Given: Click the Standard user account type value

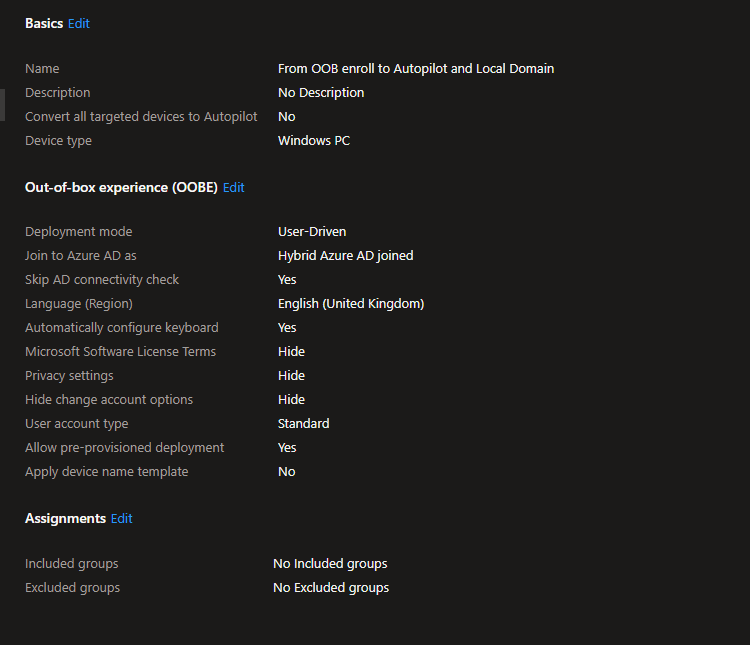Looking at the screenshot, I should click(303, 423).
